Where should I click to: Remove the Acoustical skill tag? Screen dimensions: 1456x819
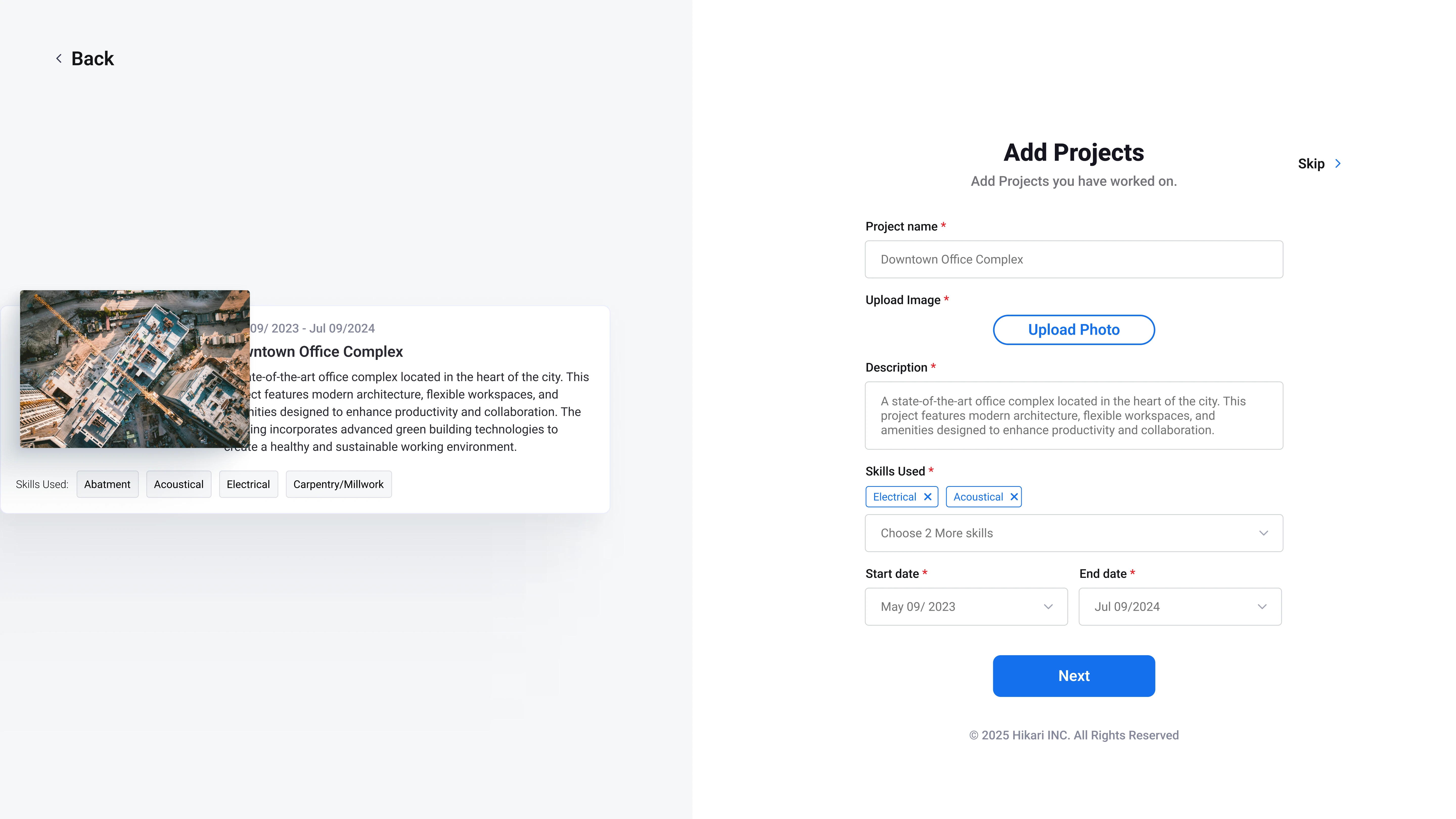coord(1014,497)
